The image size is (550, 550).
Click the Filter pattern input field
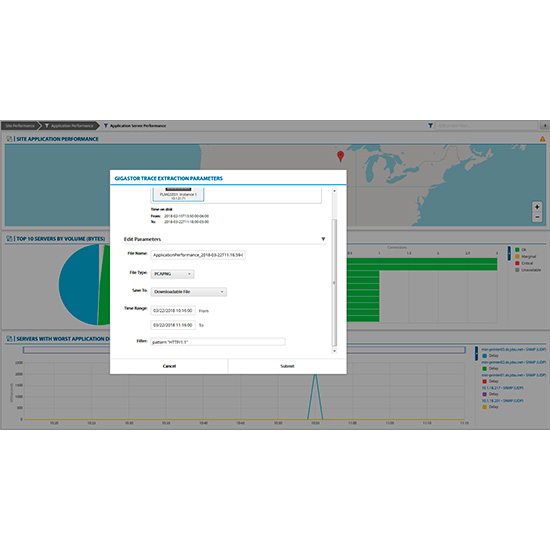(218, 342)
